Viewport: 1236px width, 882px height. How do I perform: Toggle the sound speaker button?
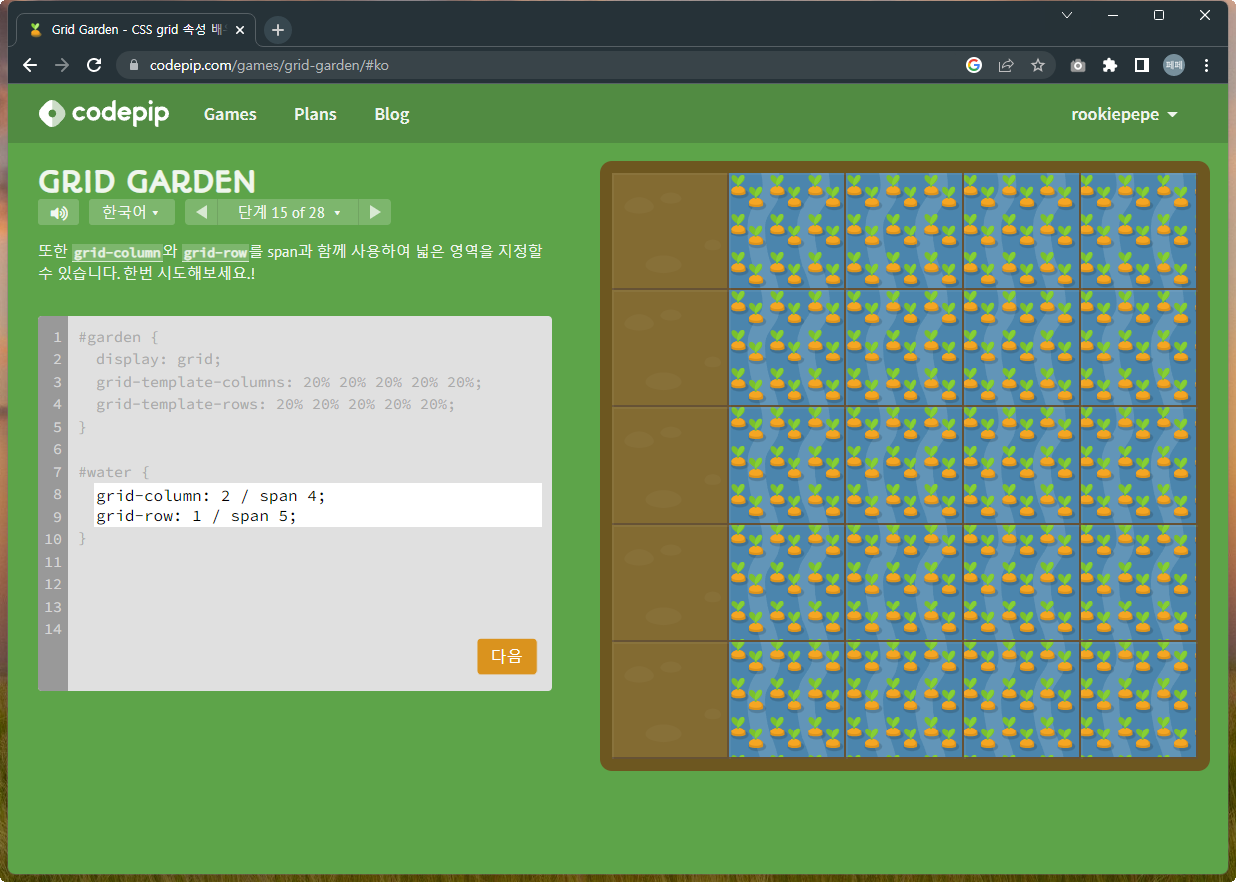tap(58, 212)
